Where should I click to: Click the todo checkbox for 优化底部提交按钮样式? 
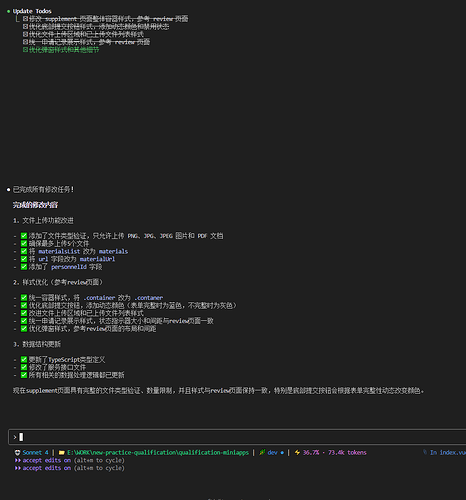[25, 26]
